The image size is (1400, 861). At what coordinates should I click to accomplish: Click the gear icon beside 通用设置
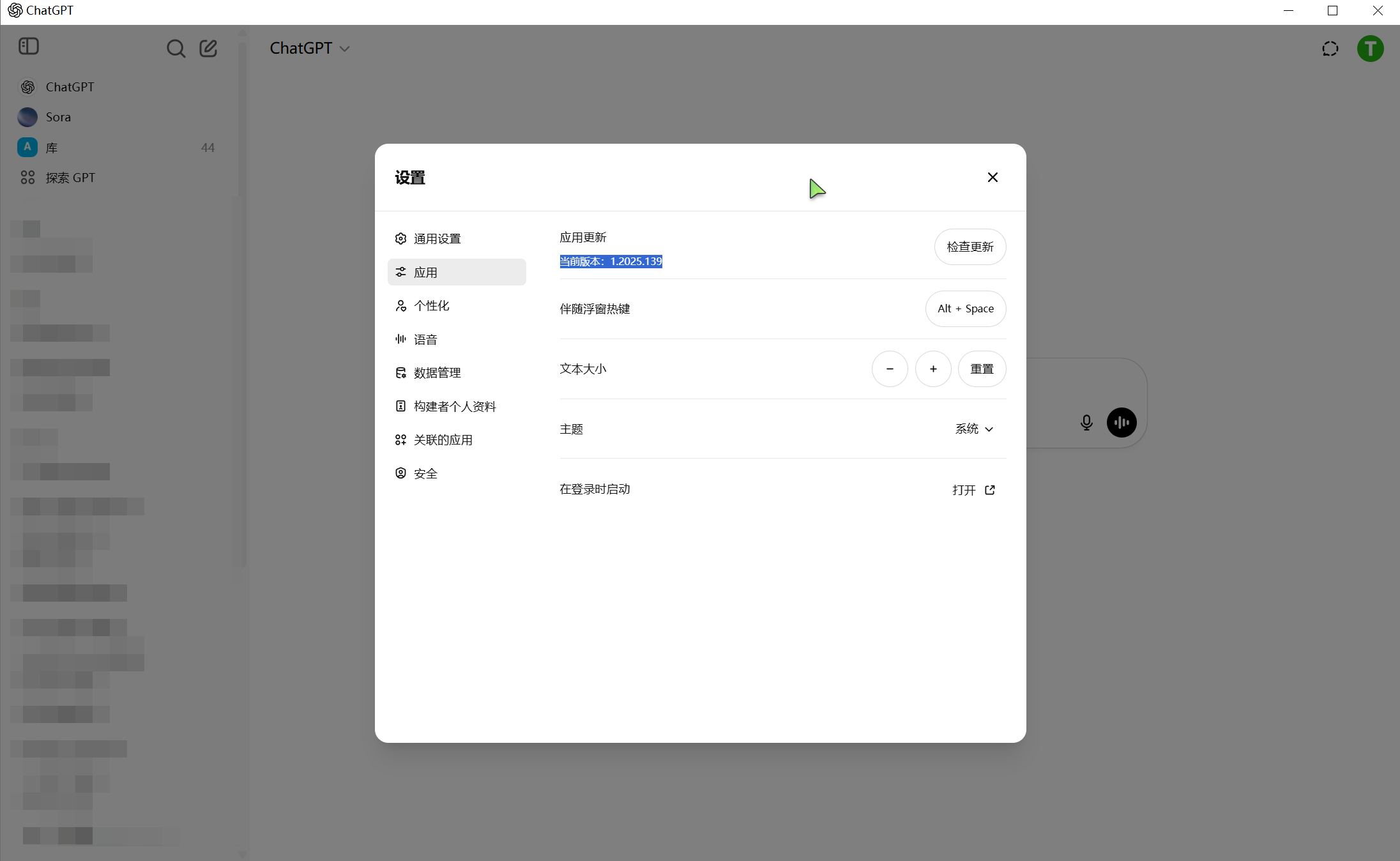400,238
